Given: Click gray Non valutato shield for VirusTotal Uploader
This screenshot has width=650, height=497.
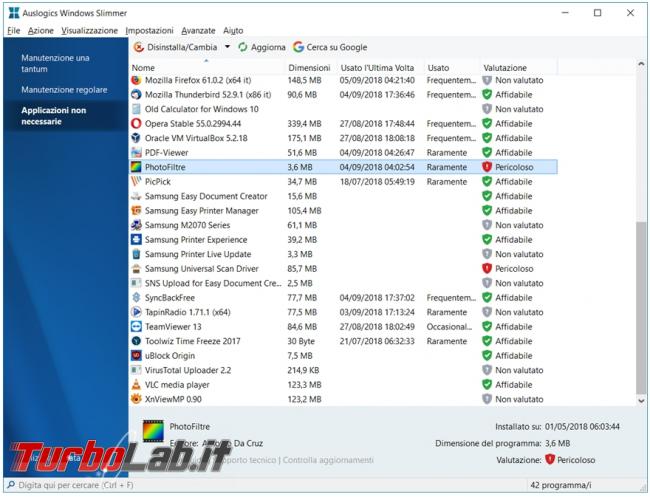Looking at the screenshot, I should pyautogui.click(x=487, y=371).
